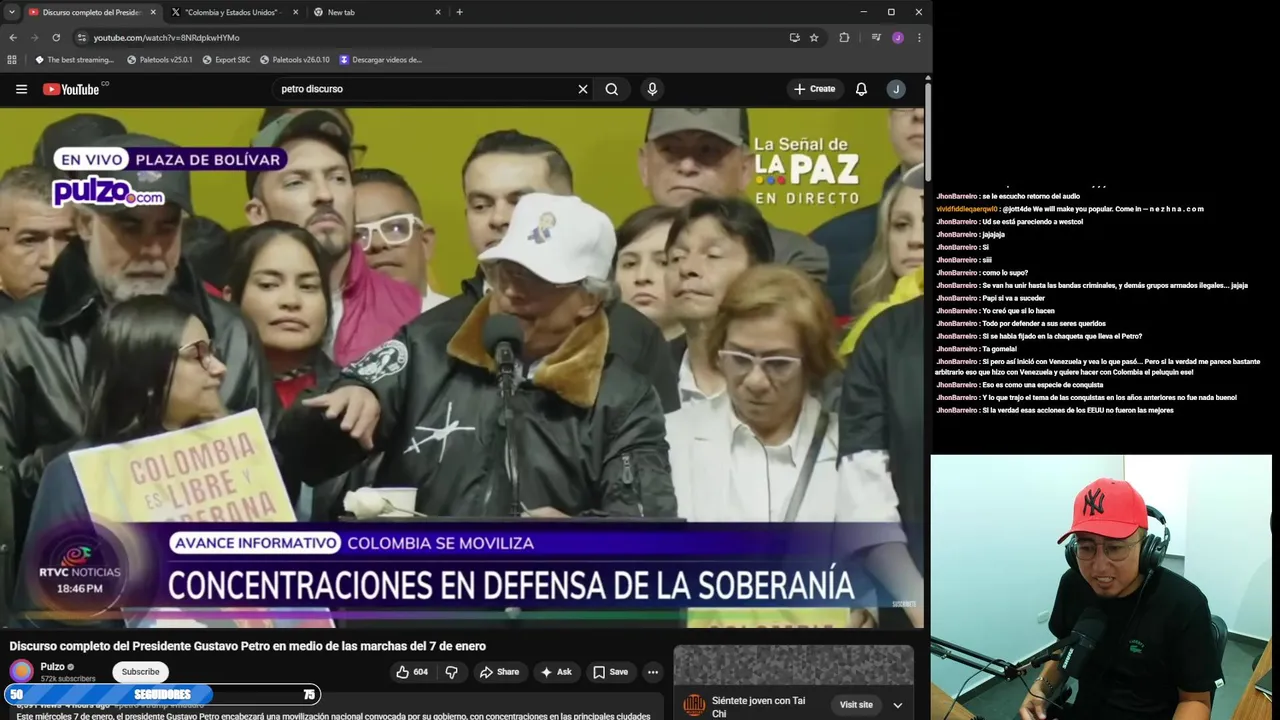Open site information icon in address bar

pos(82,38)
